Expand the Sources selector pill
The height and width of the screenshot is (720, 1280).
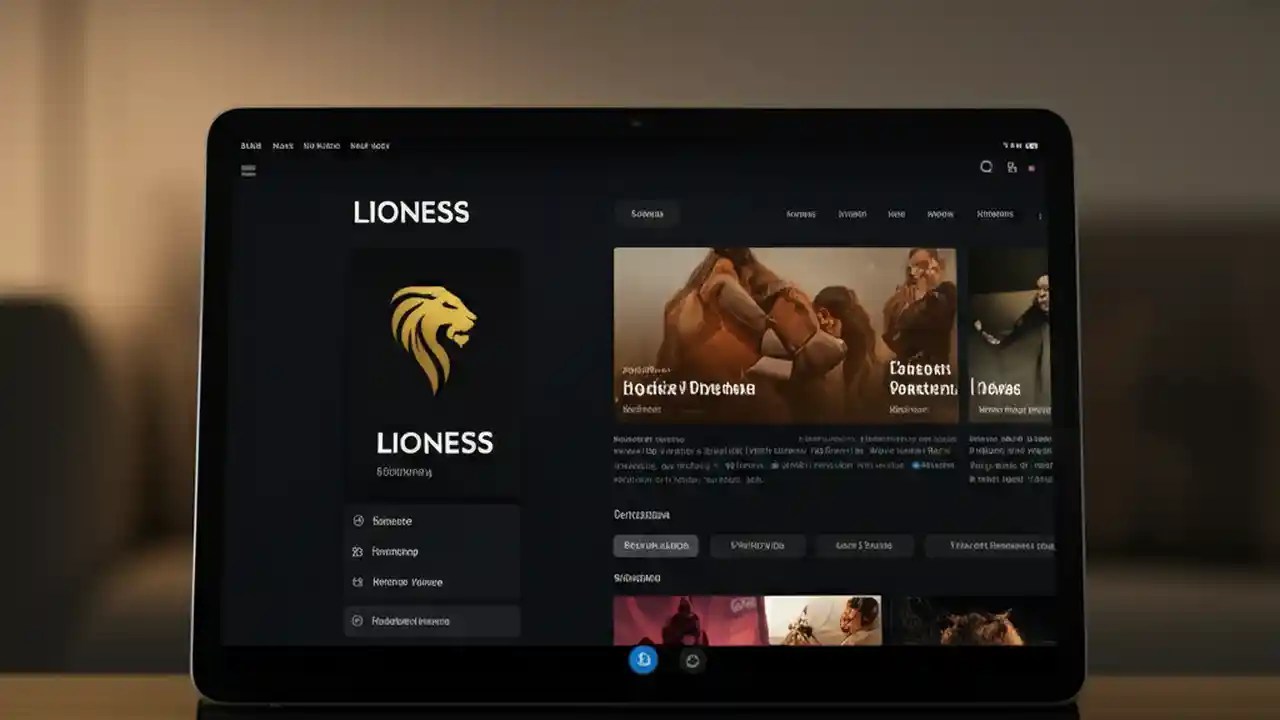tap(647, 213)
